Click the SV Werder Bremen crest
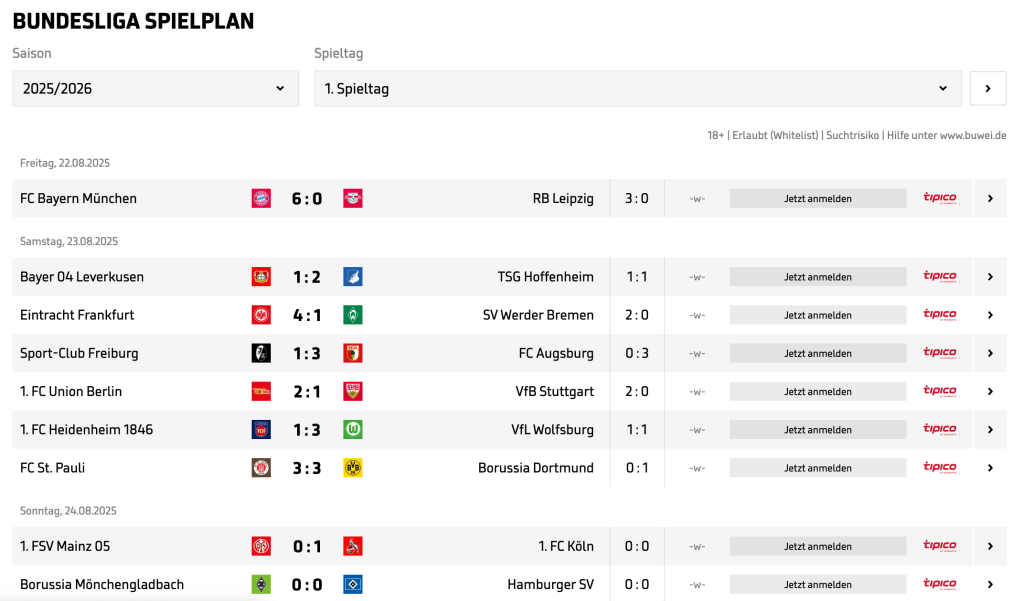The image size is (1023, 601). point(353,315)
